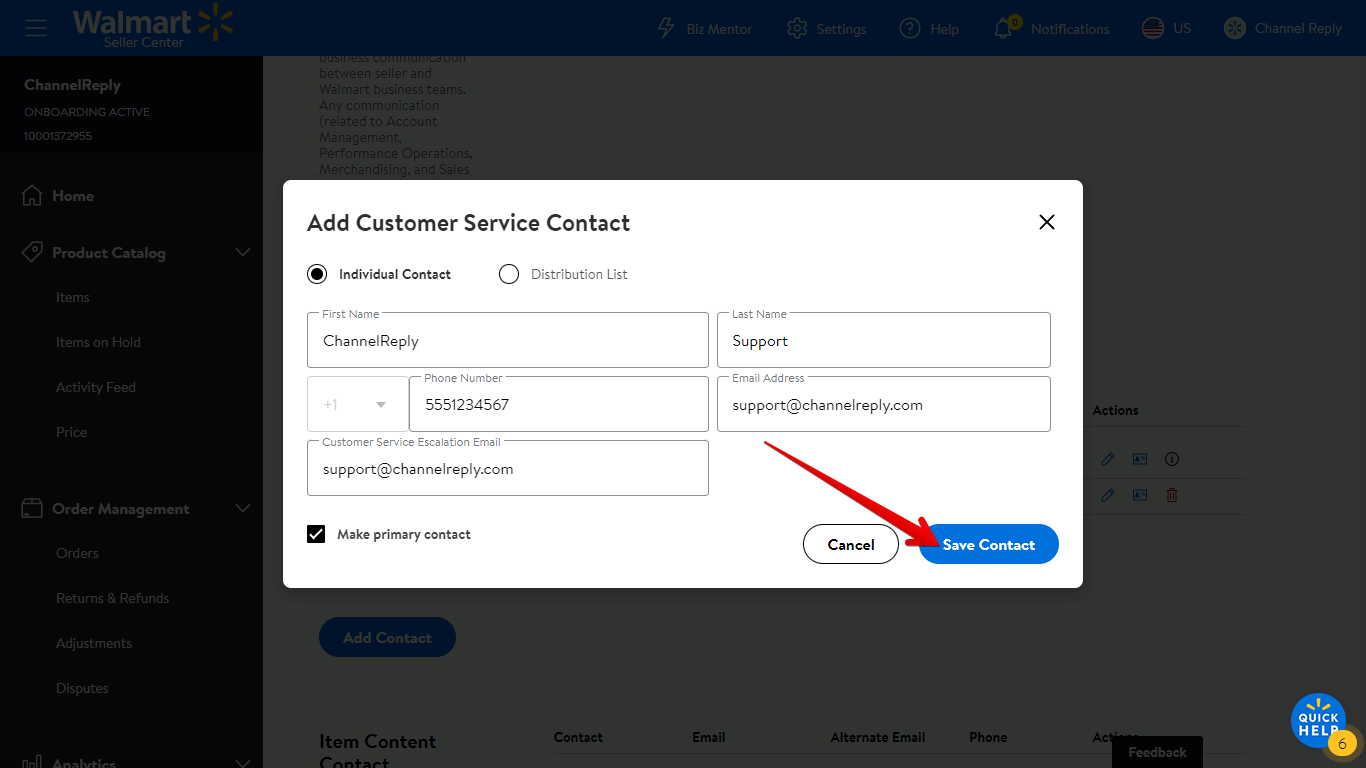
Task: Click the Phone Number field
Action: coord(559,404)
